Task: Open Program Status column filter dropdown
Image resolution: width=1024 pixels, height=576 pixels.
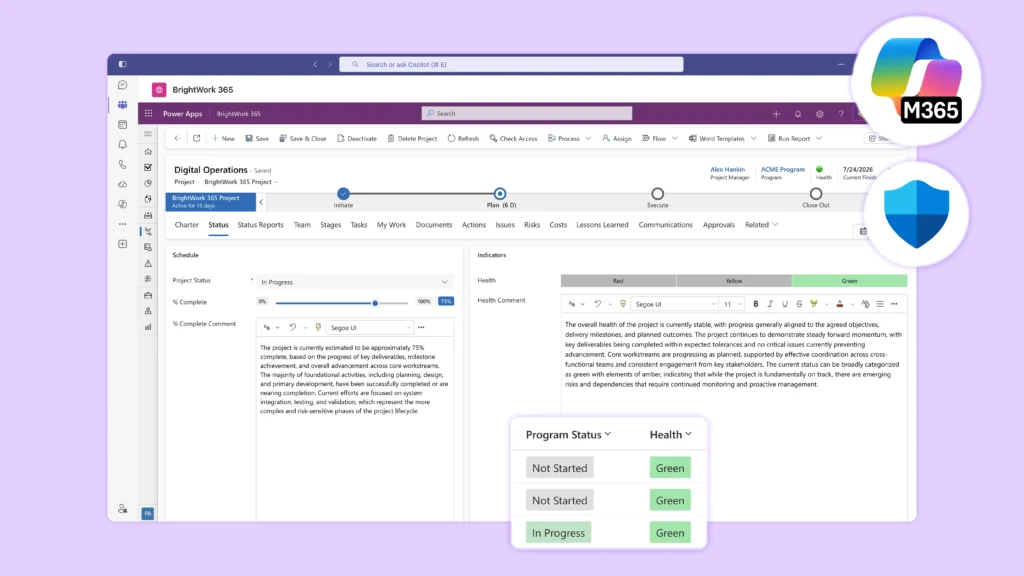Action: (608, 434)
